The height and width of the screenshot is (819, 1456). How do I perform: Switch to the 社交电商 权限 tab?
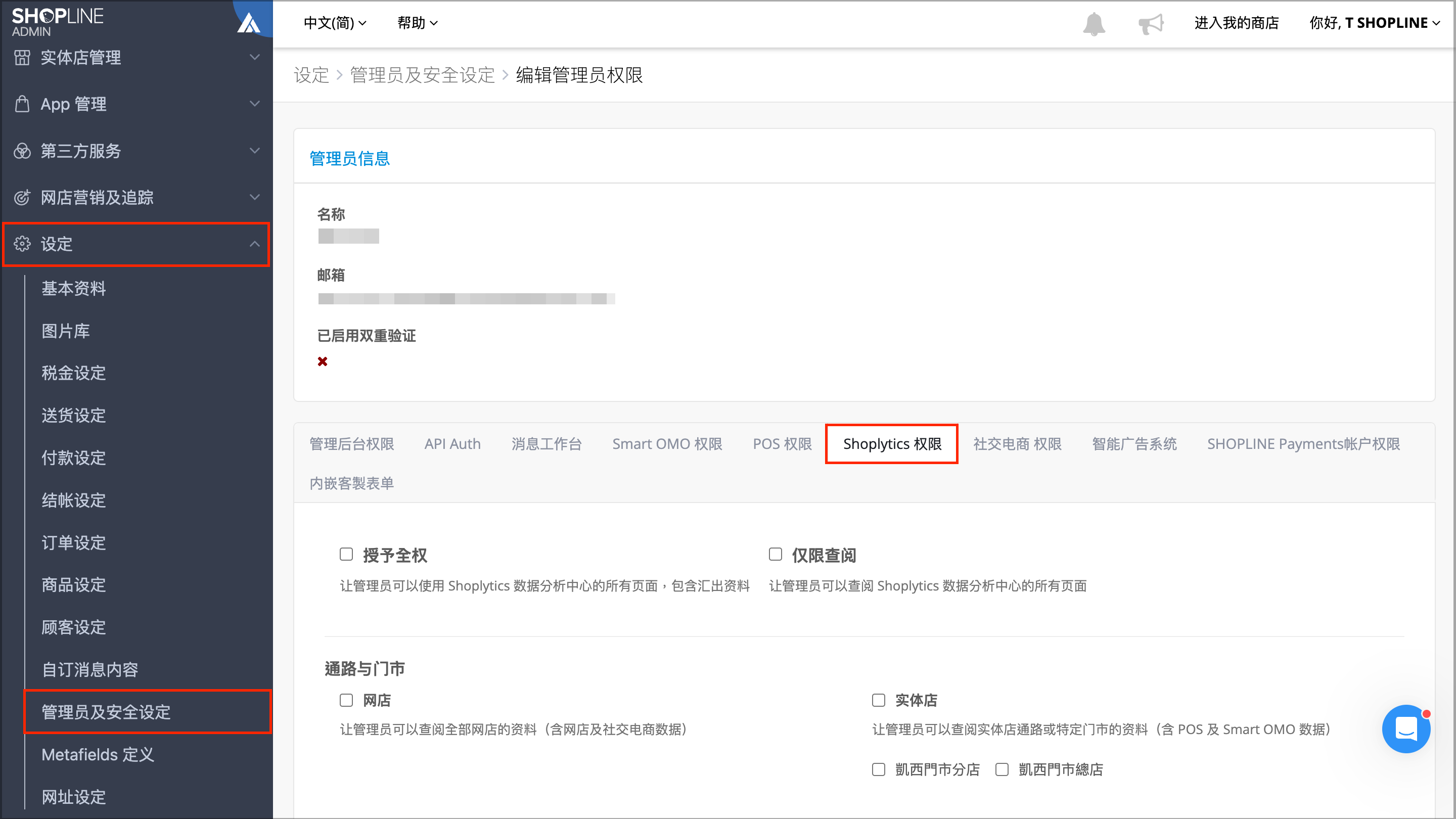tap(1017, 444)
